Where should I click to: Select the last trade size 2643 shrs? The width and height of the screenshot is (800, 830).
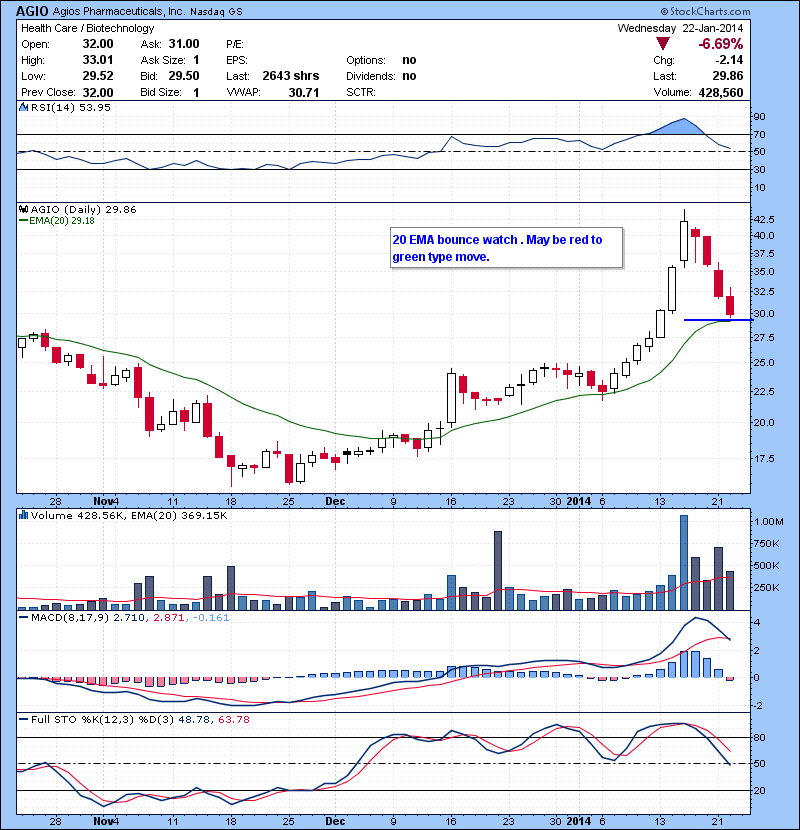291,76
